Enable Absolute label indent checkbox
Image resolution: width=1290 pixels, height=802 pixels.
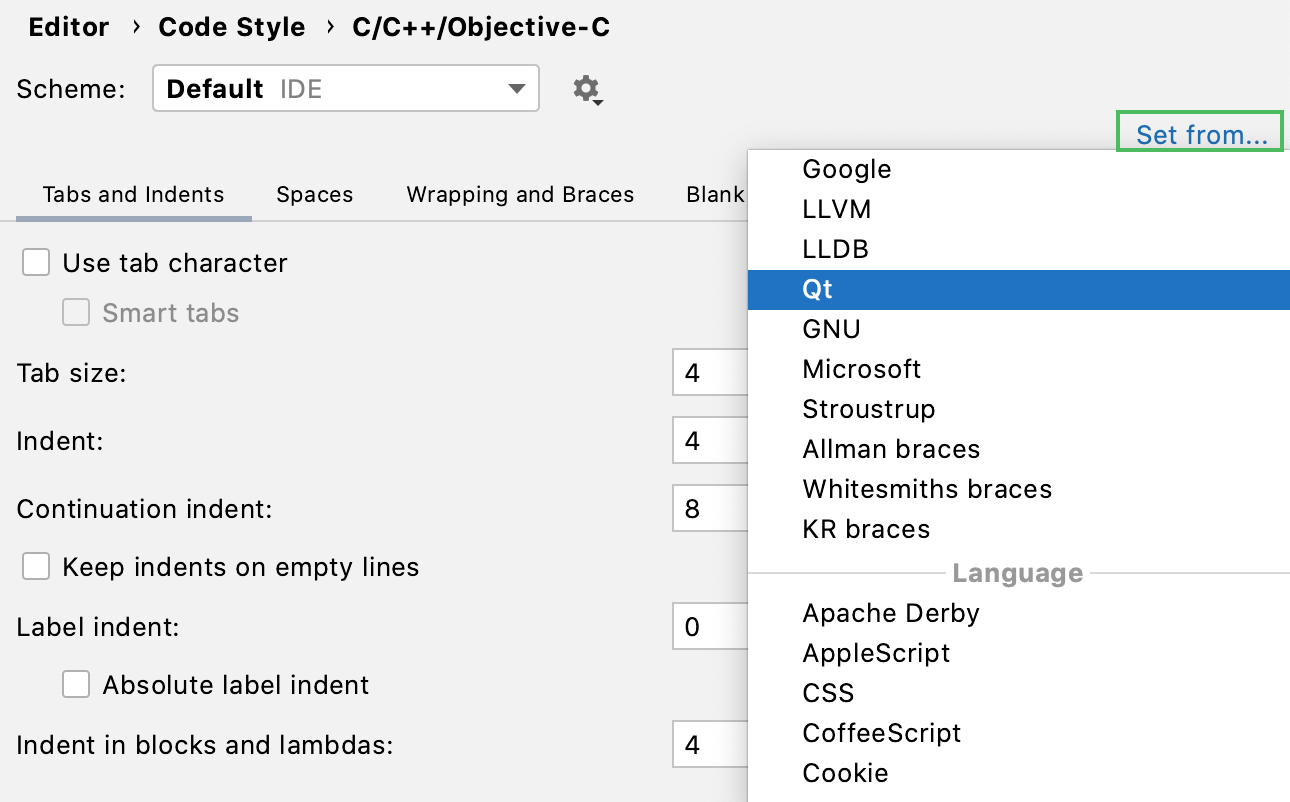tap(76, 685)
